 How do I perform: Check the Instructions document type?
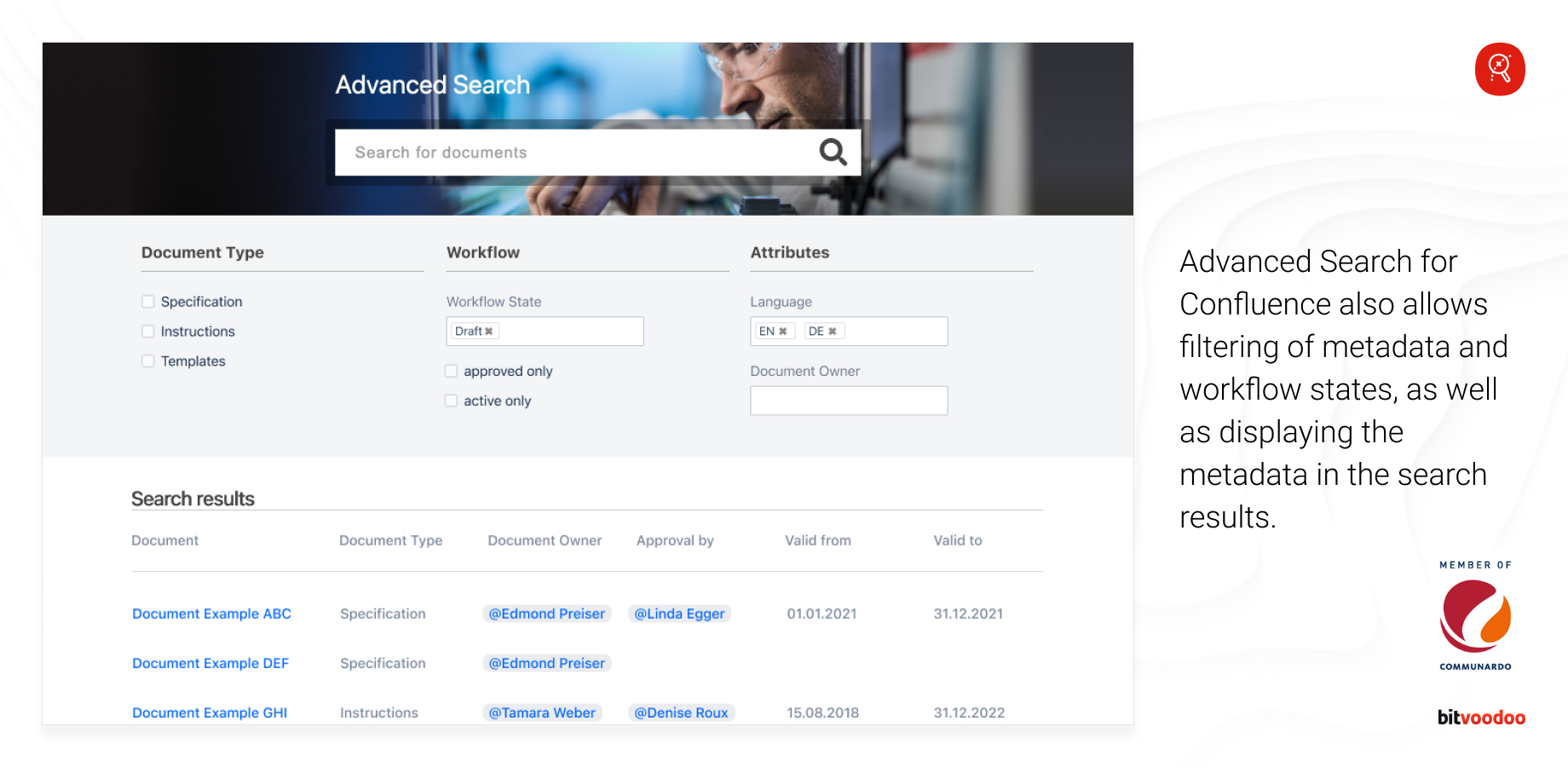[148, 332]
